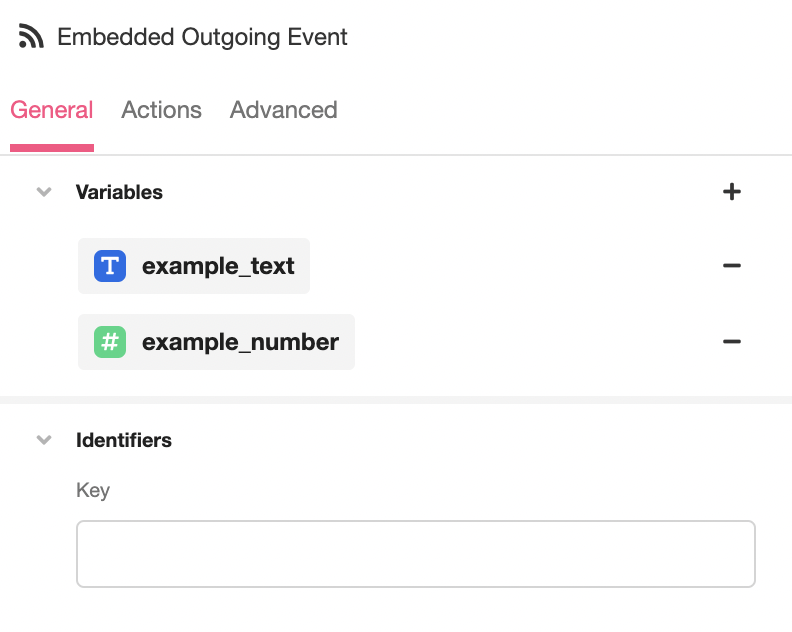This screenshot has width=792, height=632.
Task: Collapse the Variables section chevron
Action: click(x=44, y=192)
